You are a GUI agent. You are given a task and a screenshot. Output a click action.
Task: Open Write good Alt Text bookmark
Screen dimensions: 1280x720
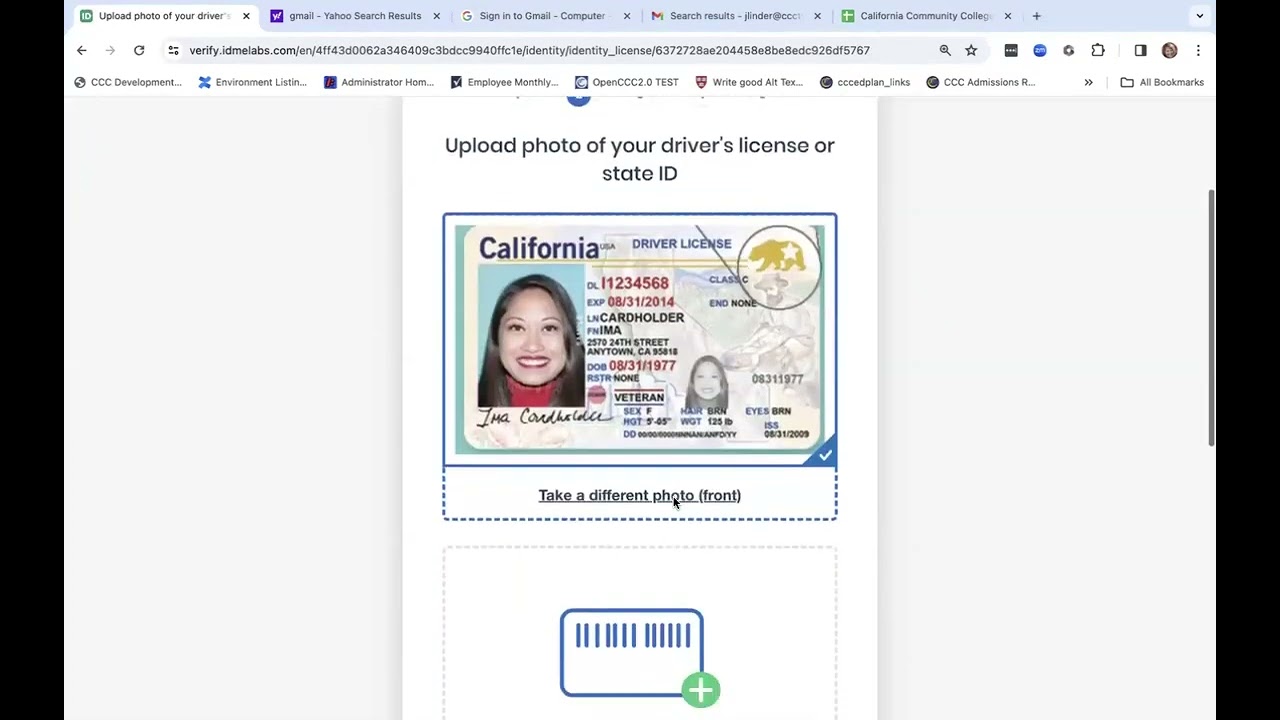750,82
